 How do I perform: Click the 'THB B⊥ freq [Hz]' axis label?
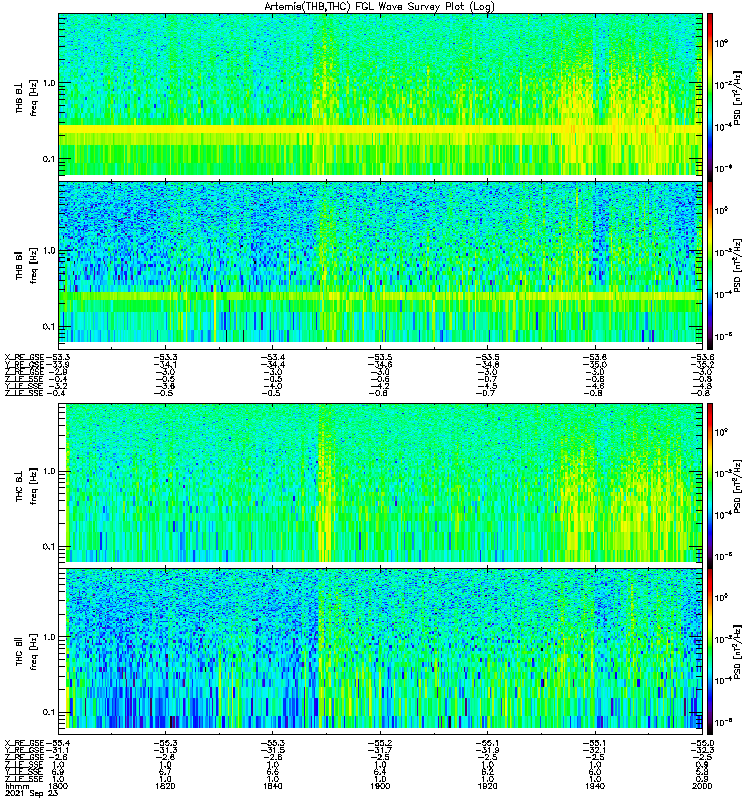pos(26,97)
